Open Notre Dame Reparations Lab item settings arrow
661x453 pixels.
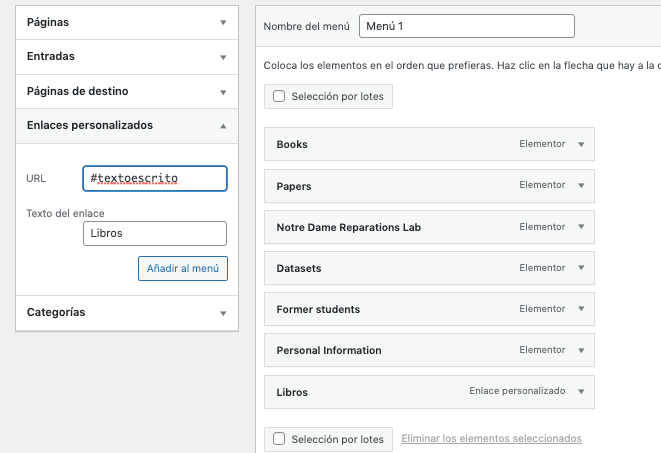(581, 227)
